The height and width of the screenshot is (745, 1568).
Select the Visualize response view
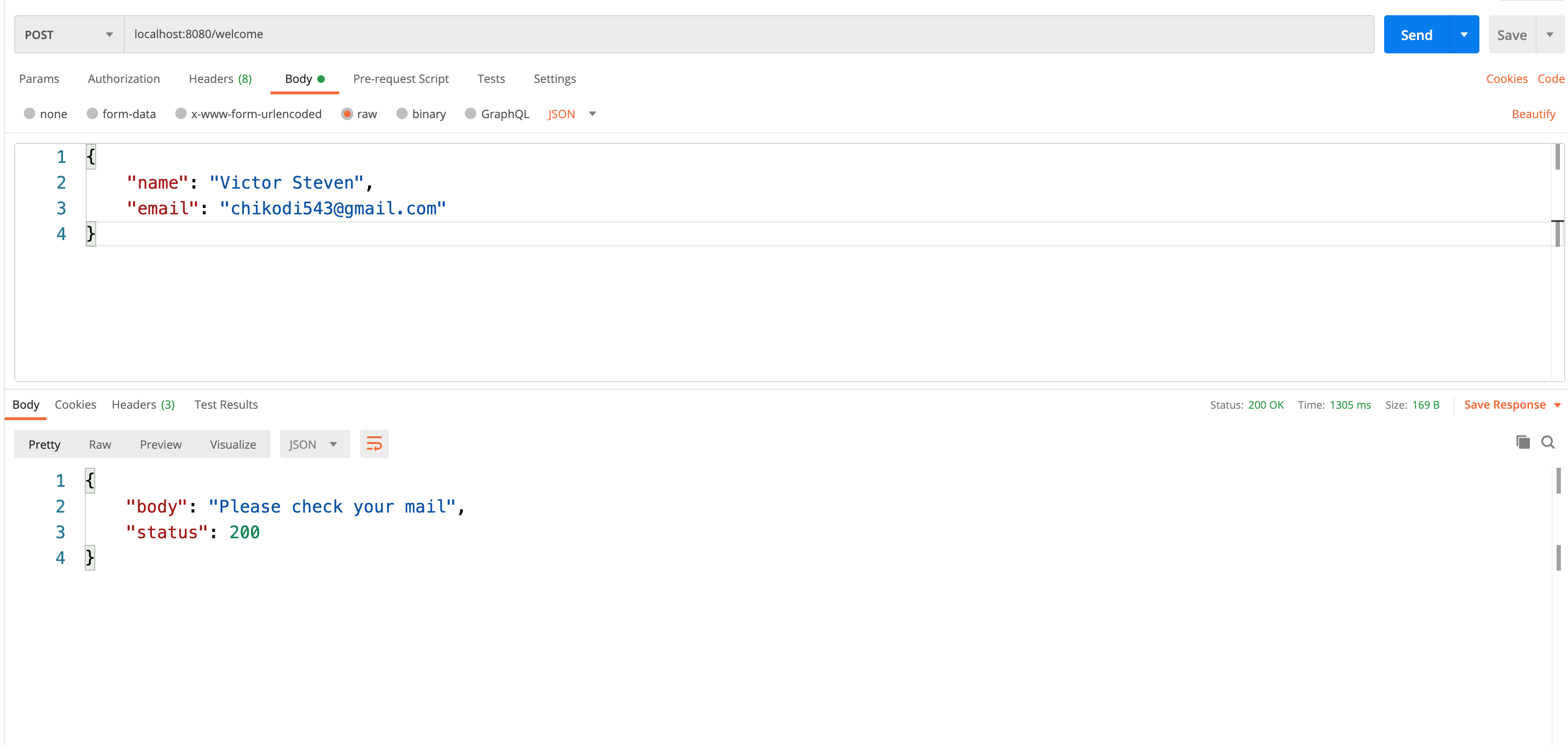click(233, 444)
